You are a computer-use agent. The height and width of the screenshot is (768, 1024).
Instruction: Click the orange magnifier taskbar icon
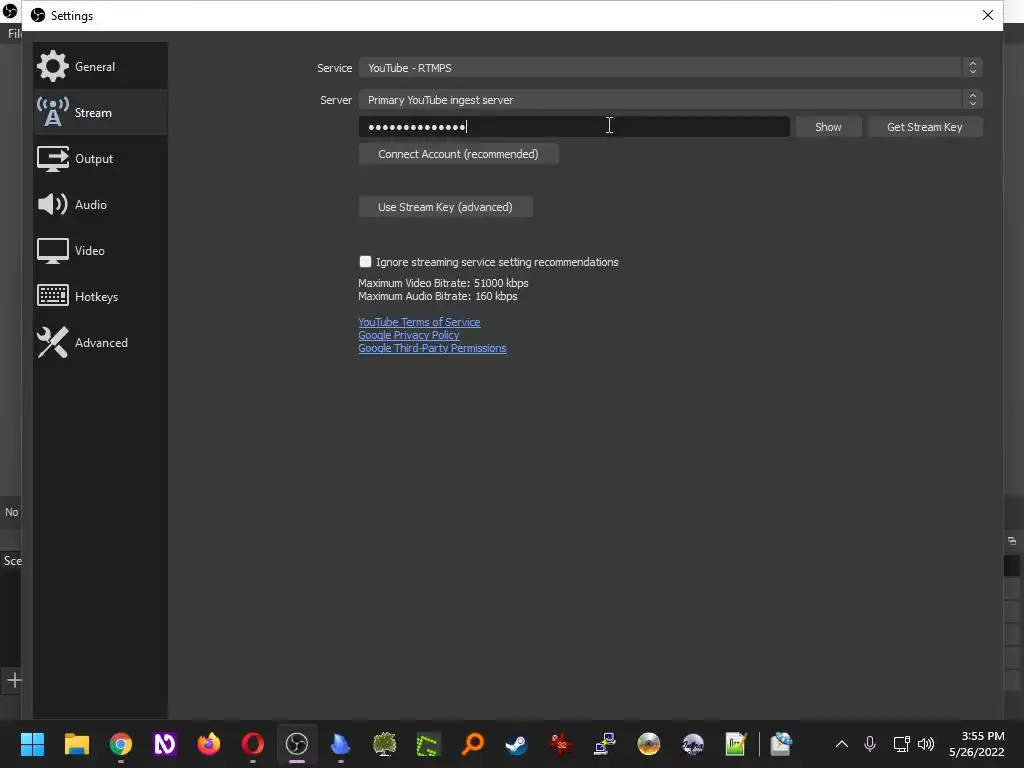click(473, 744)
